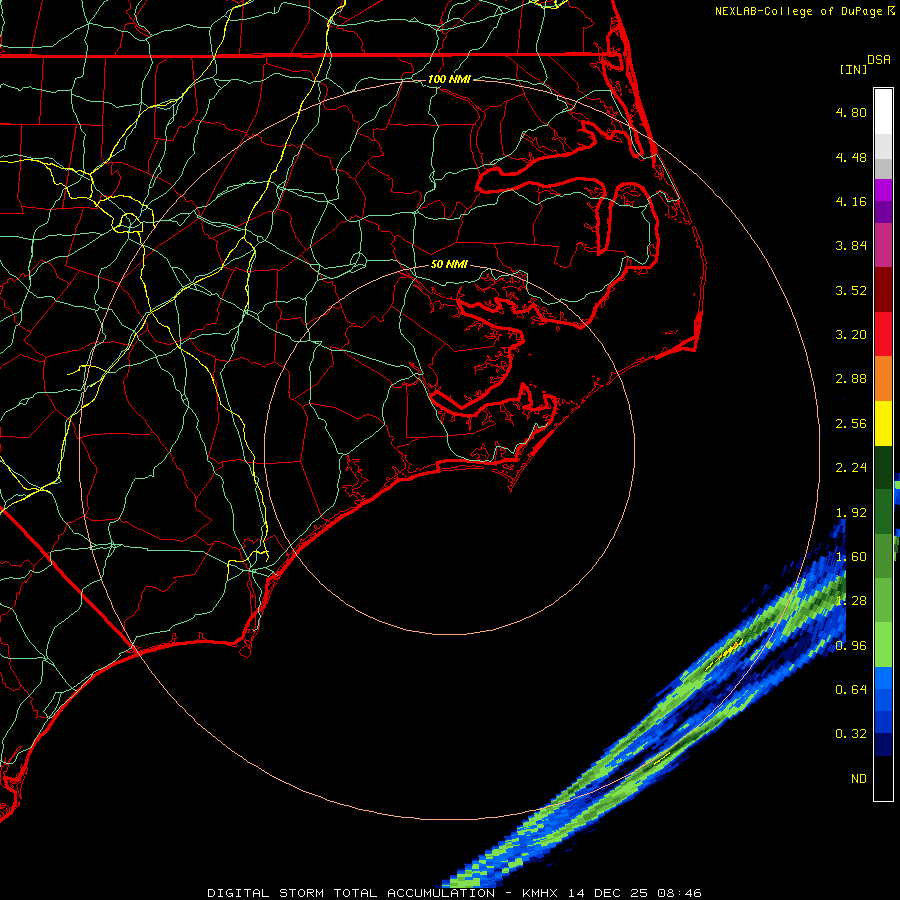Select the 0.64 legend value
Image resolution: width=900 pixels, height=900 pixels.
851,689
